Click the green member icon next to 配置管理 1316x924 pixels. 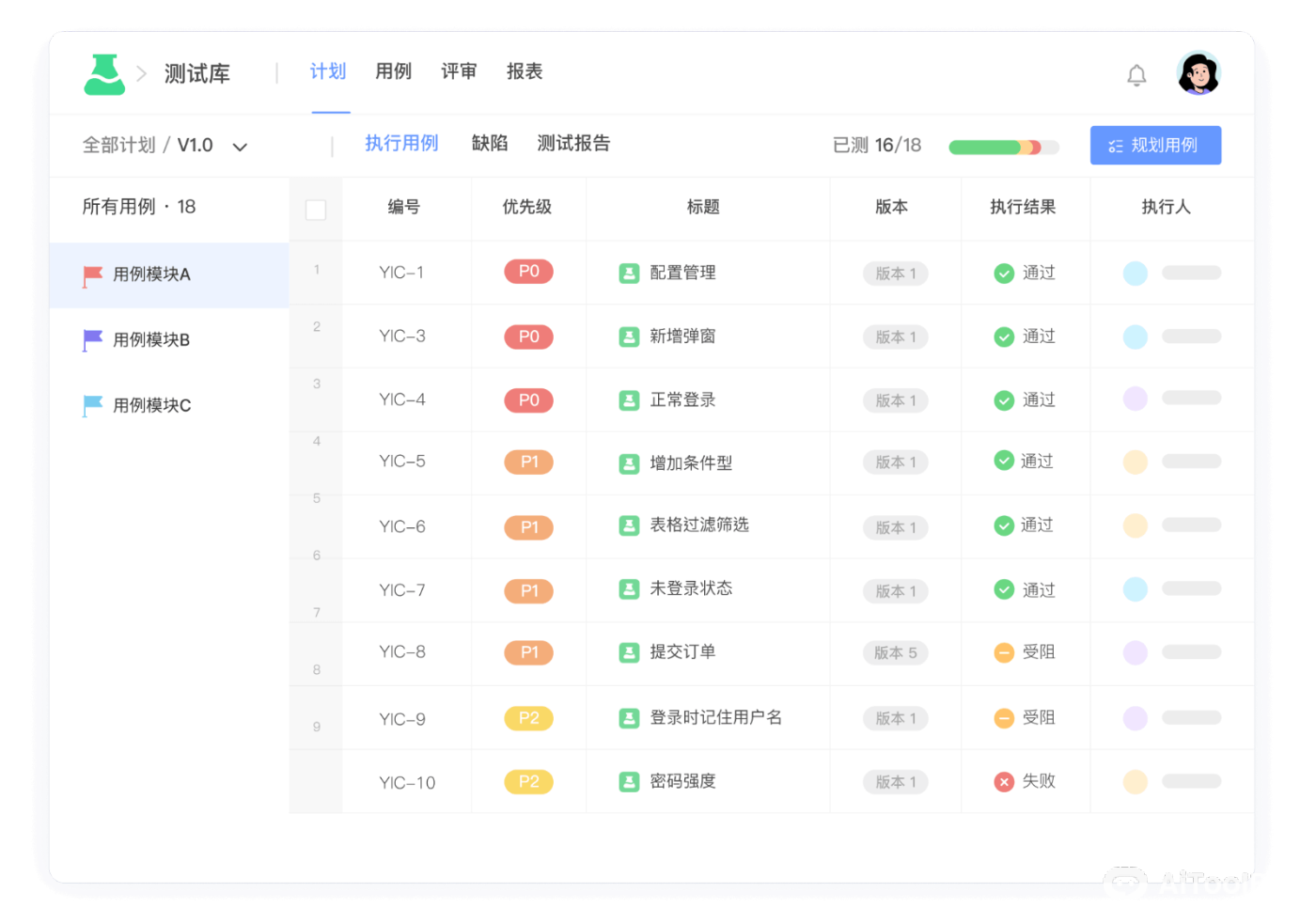point(629,273)
